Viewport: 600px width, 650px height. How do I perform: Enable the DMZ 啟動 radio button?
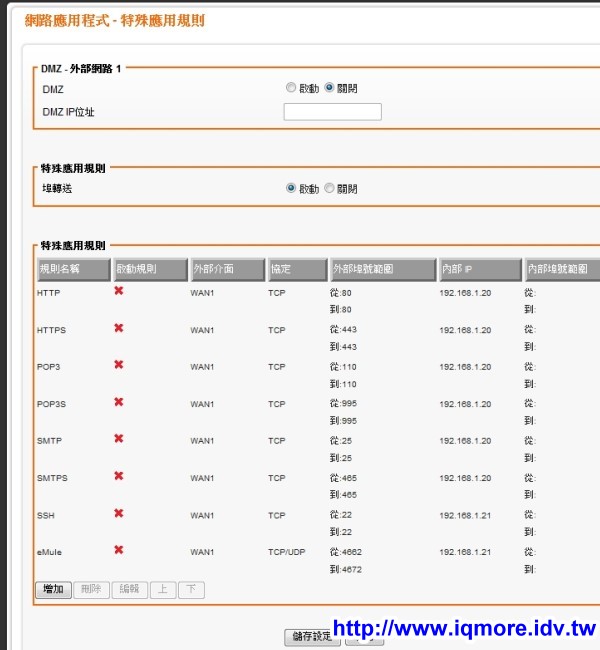[x=291, y=87]
